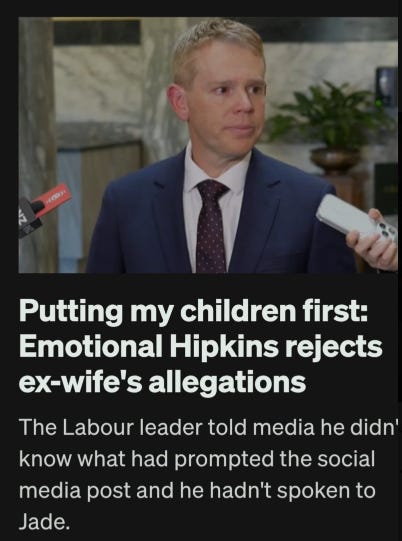Click the word 'children' in the headline
Image resolution: width=402 pixels, height=541 pixels.
point(238,311)
